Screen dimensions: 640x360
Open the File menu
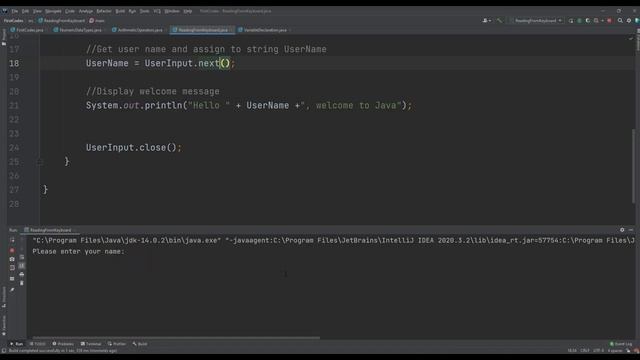tap(15, 11)
